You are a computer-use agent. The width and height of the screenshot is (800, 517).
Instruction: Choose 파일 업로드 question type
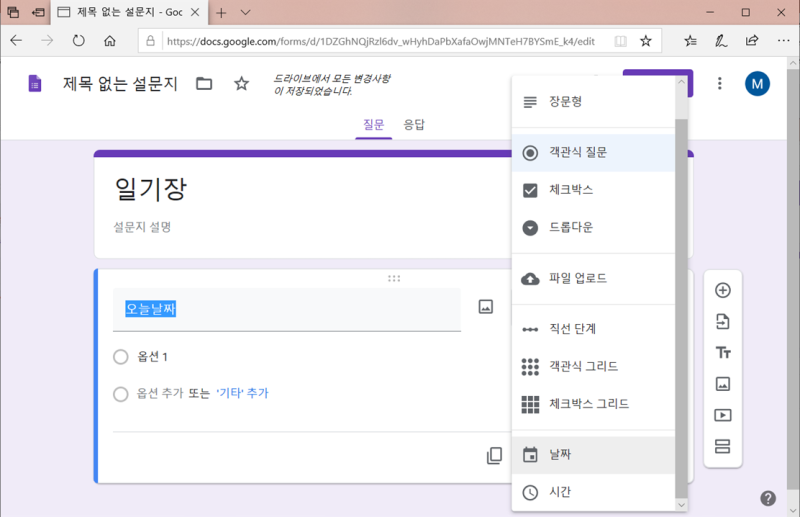(593, 279)
